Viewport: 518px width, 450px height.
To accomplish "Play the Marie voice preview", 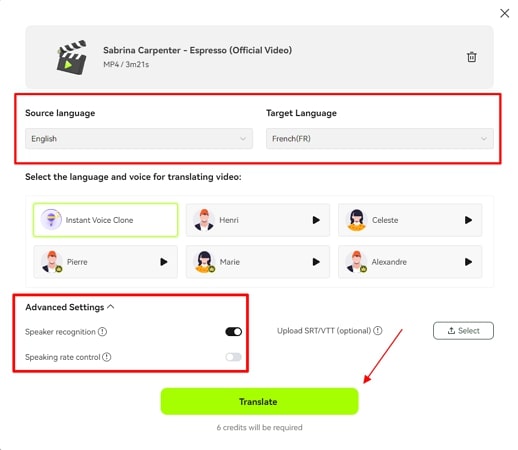I will pyautogui.click(x=316, y=262).
